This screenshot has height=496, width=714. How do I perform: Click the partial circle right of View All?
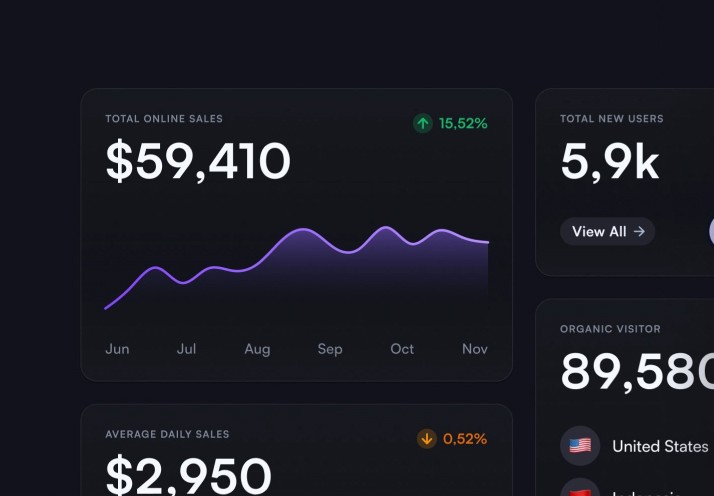pyautogui.click(x=710, y=231)
